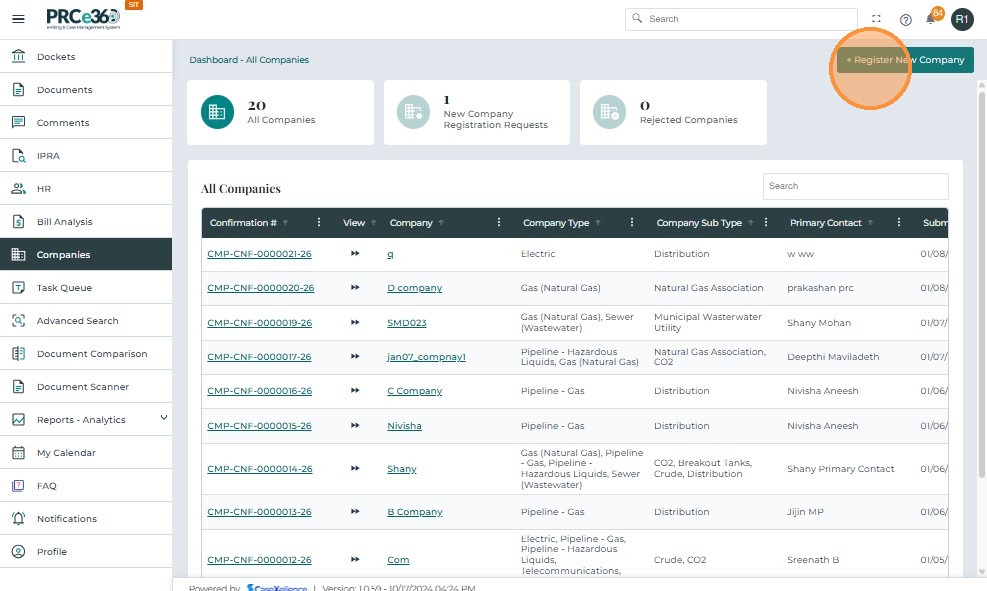This screenshot has height=591, width=987.
Task: Click view arrow icon for D company
Action: coord(355,288)
